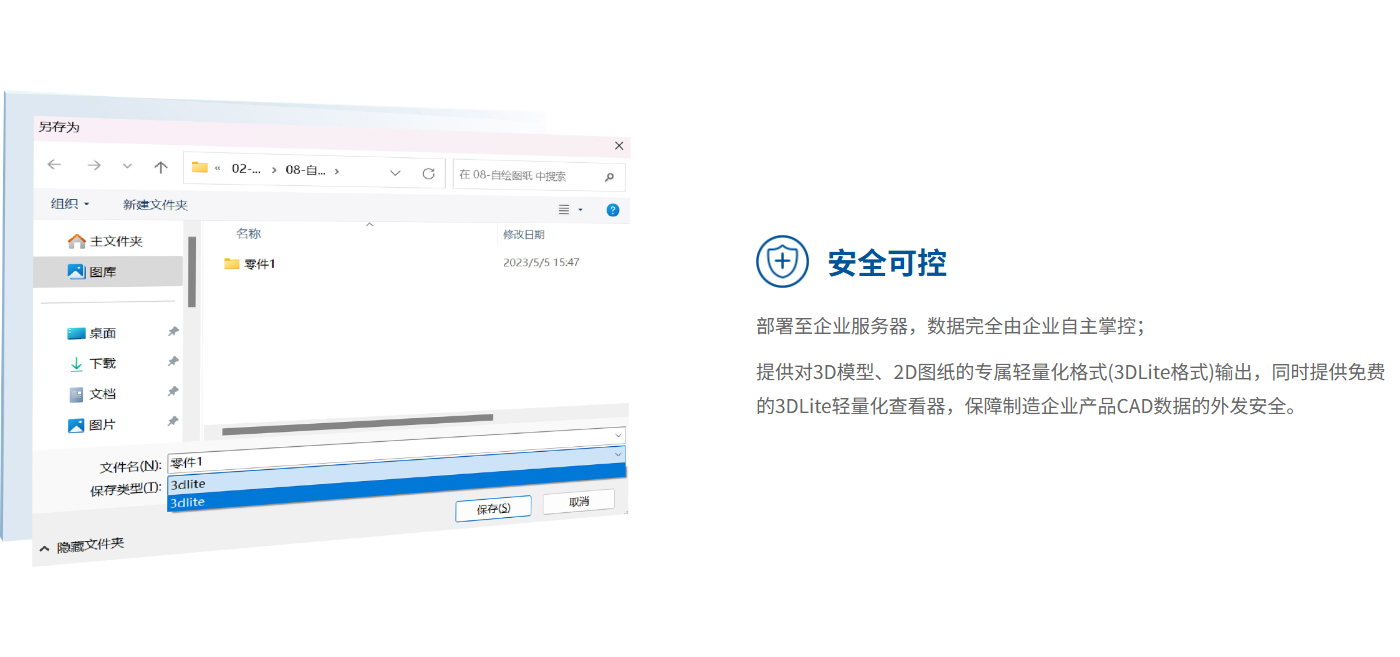Go up one folder level
This screenshot has height=657, width=1400.
(161, 168)
